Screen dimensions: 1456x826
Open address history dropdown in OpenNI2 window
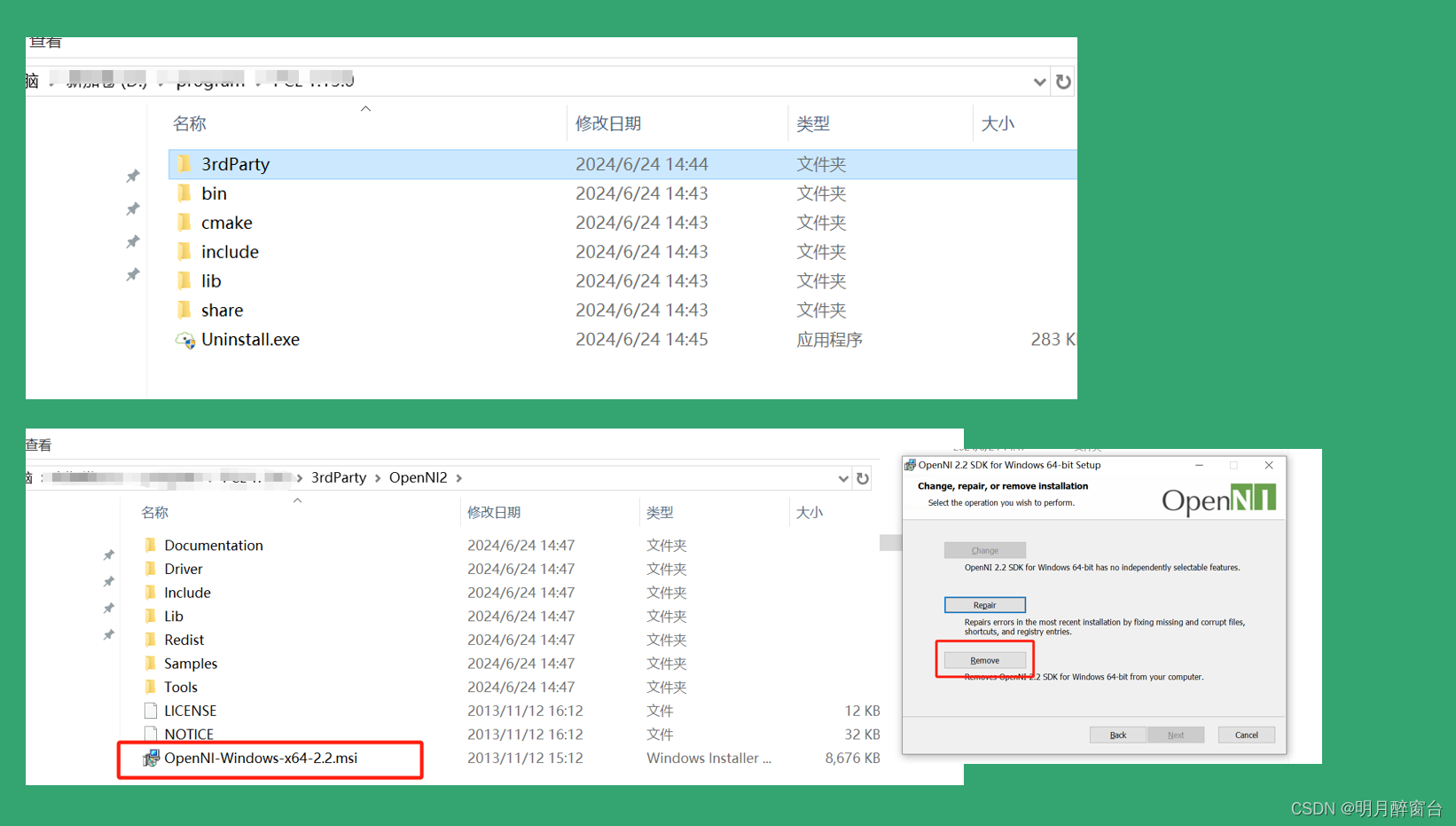[x=843, y=478]
